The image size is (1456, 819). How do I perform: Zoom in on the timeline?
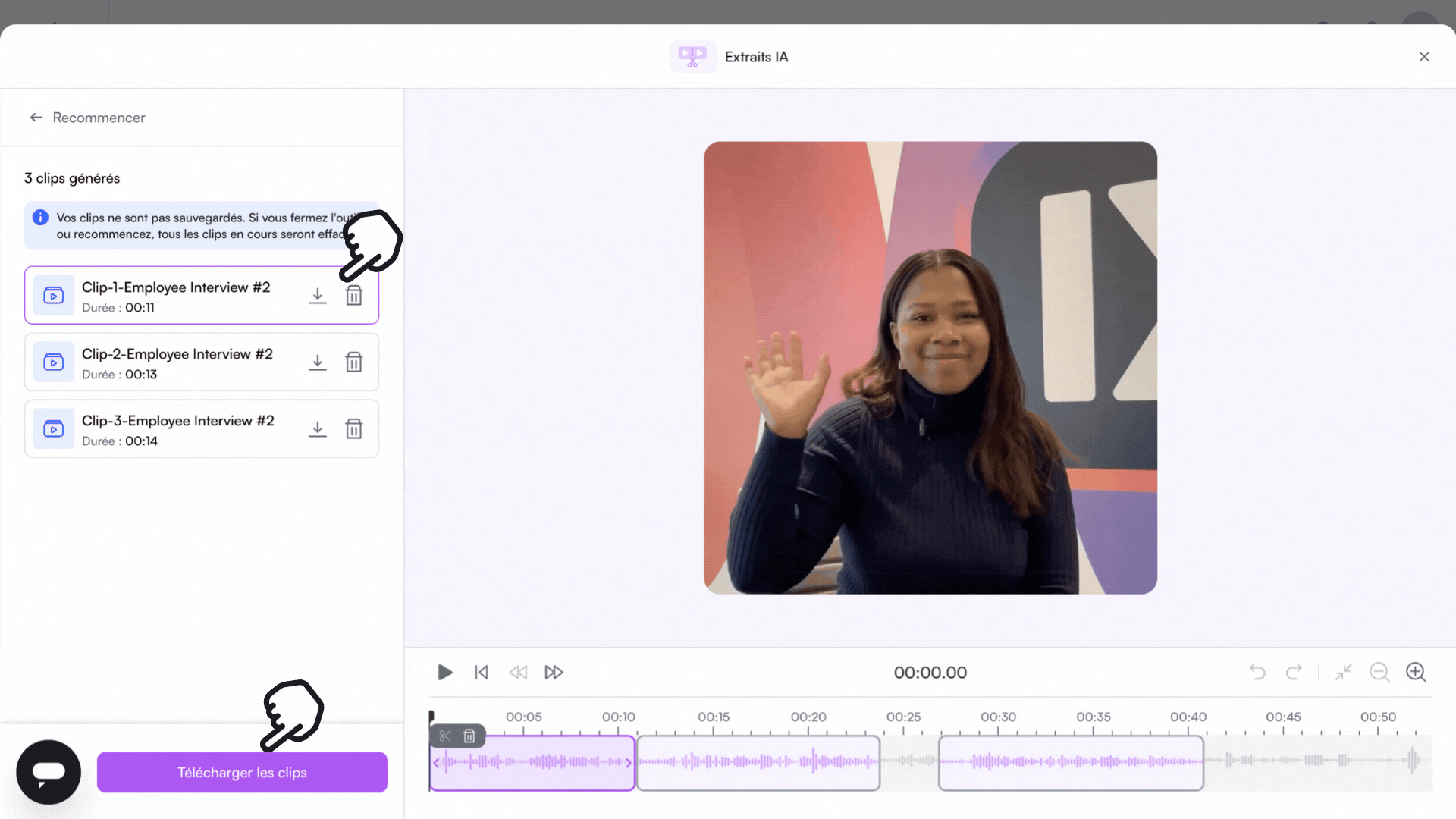(1416, 673)
